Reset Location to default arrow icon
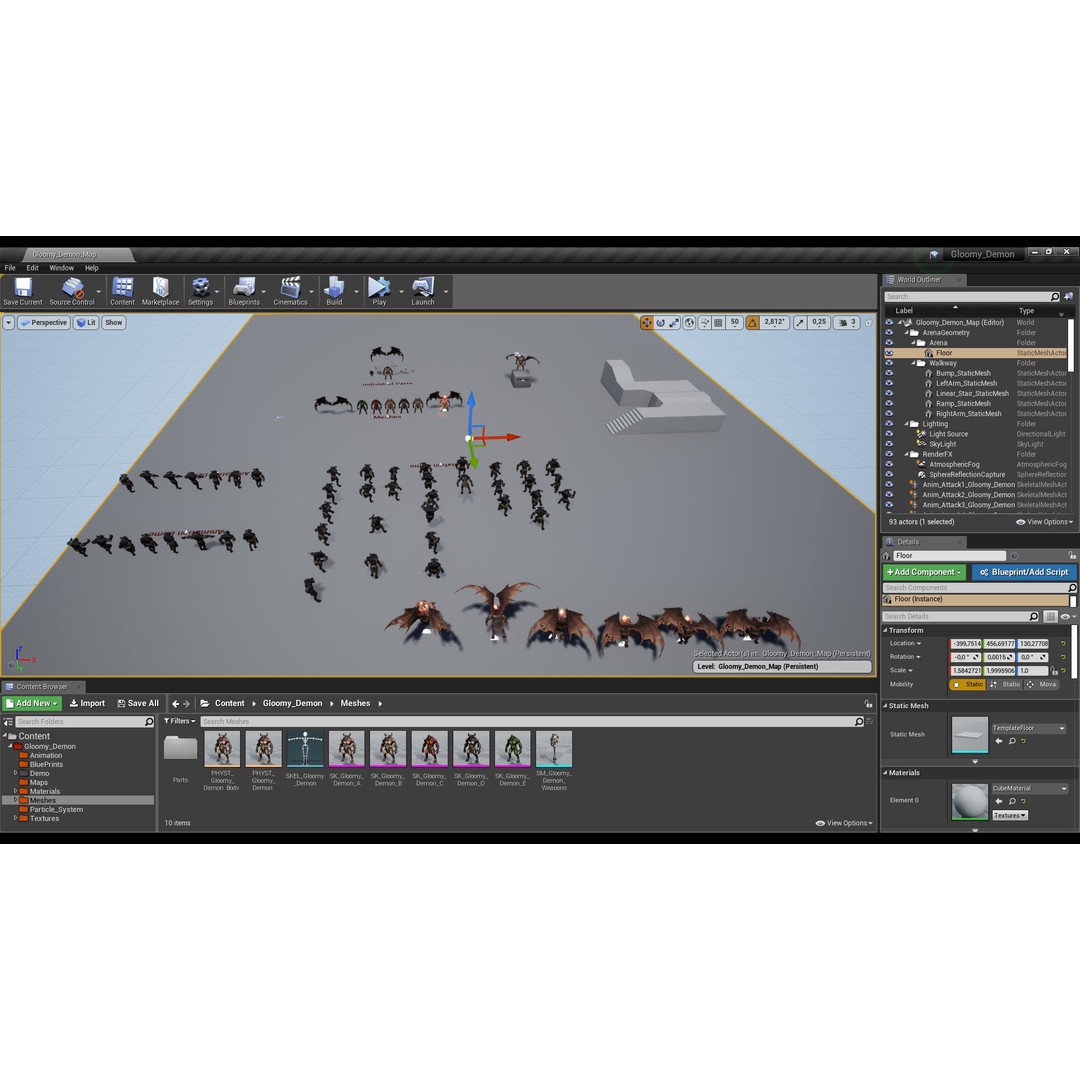Viewport: 1080px width, 1080px height. tap(1063, 643)
